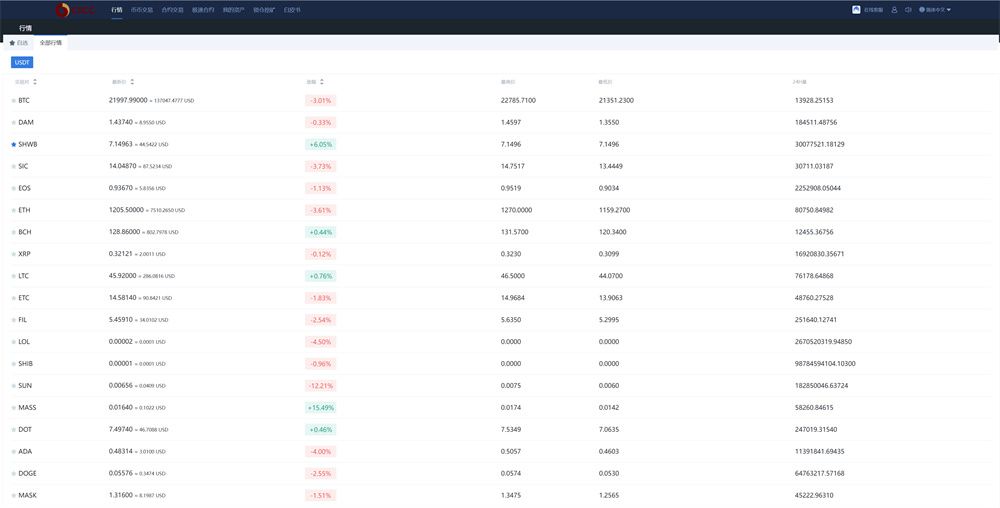1000x508 pixels.
Task: Open the MASK trading pair
Action: click(x=27, y=495)
